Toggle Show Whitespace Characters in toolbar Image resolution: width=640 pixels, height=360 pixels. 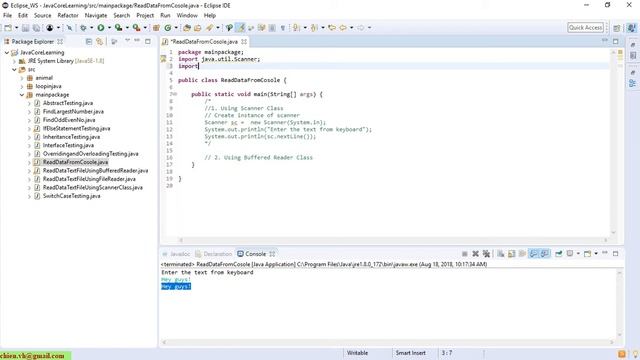click(282, 28)
